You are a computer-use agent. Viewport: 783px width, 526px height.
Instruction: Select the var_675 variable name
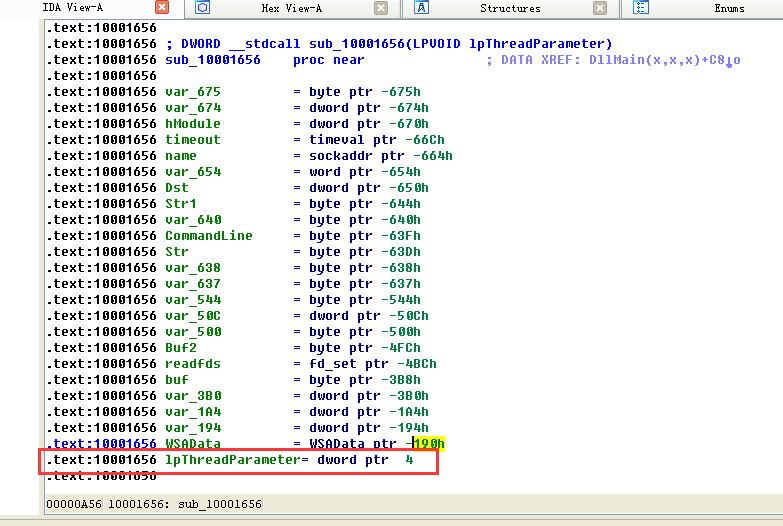tap(193, 92)
